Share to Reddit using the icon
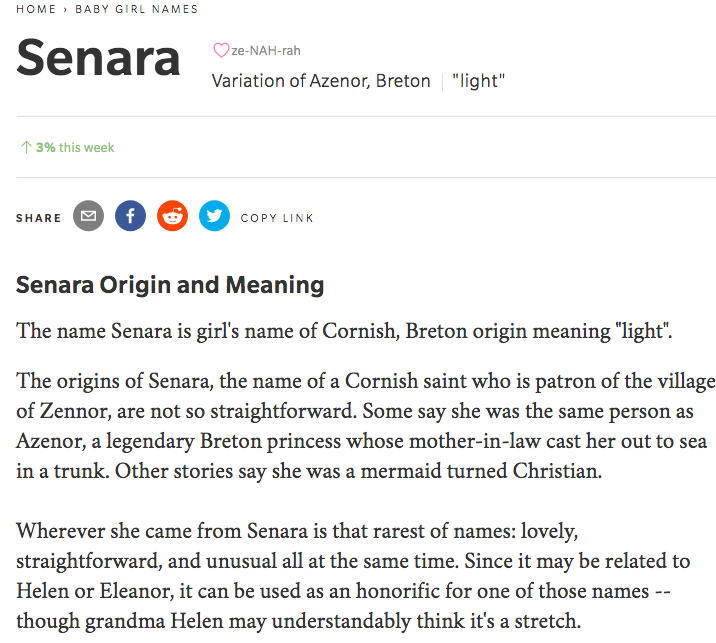 point(172,216)
